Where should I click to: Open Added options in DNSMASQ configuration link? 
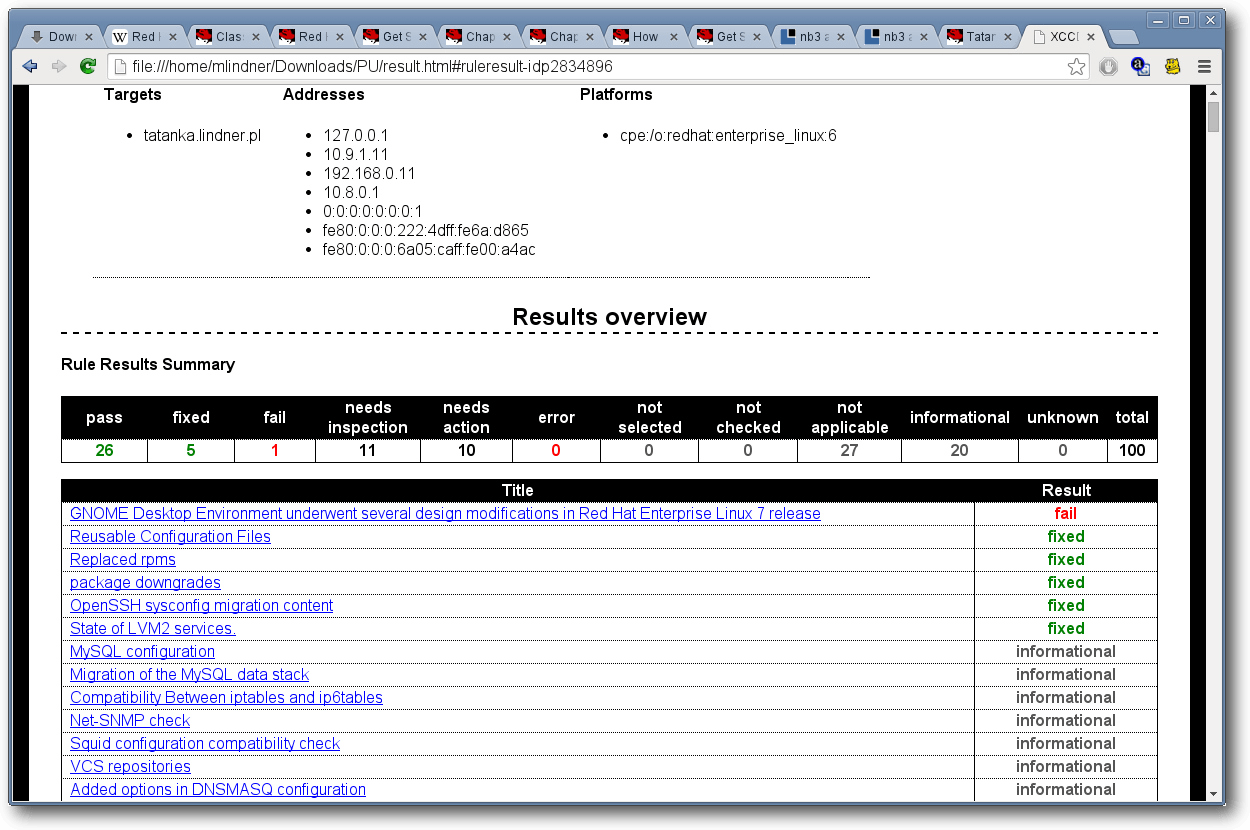(x=218, y=790)
